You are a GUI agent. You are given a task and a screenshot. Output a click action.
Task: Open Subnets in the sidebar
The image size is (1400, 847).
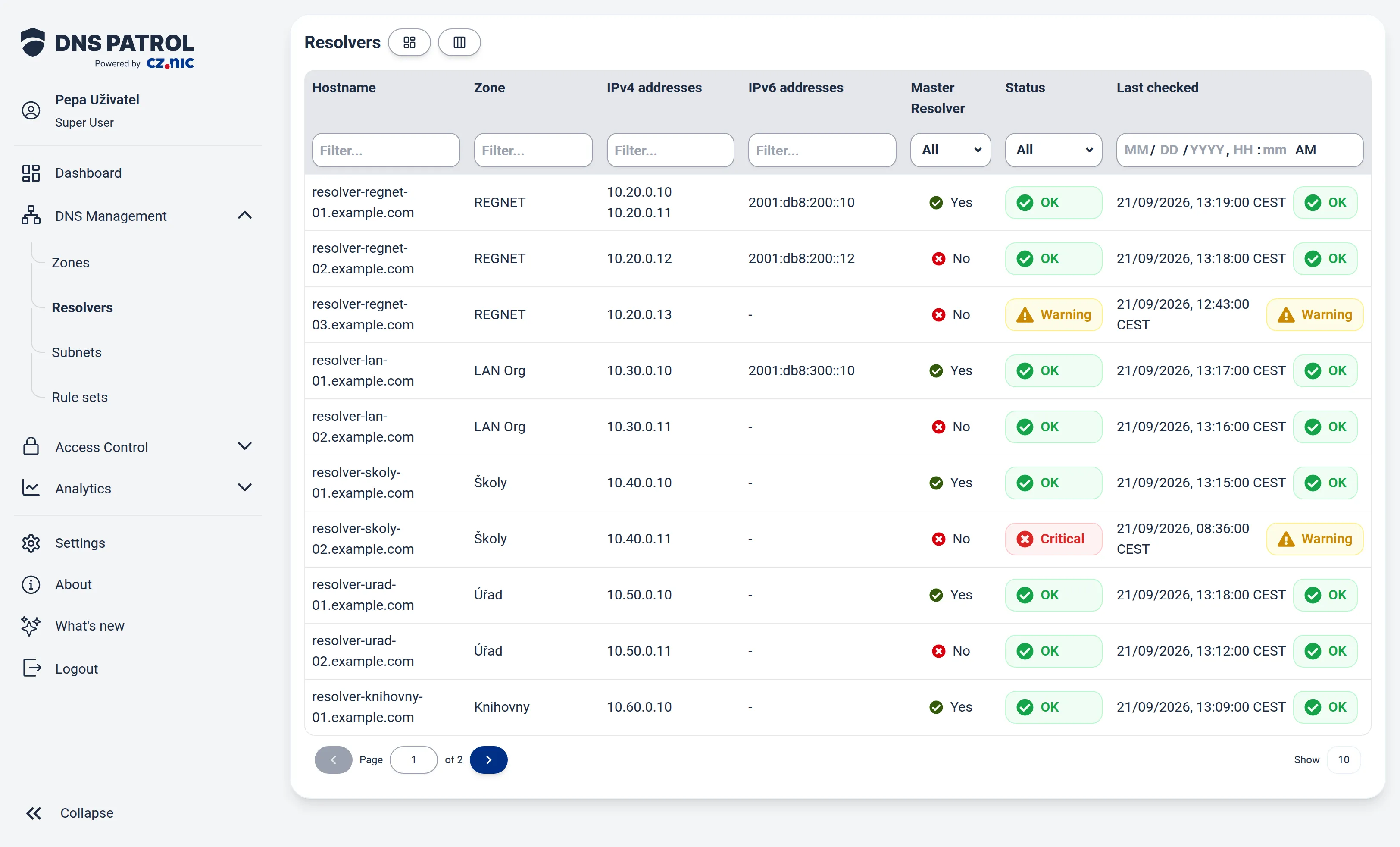pyautogui.click(x=77, y=352)
